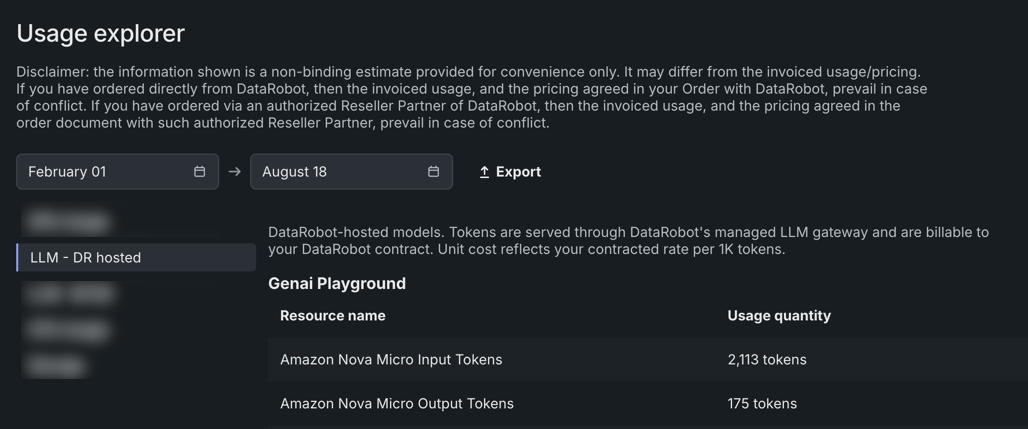Select the Amazon Nova Micro Output Tokens row
1028x429 pixels.
pos(648,403)
